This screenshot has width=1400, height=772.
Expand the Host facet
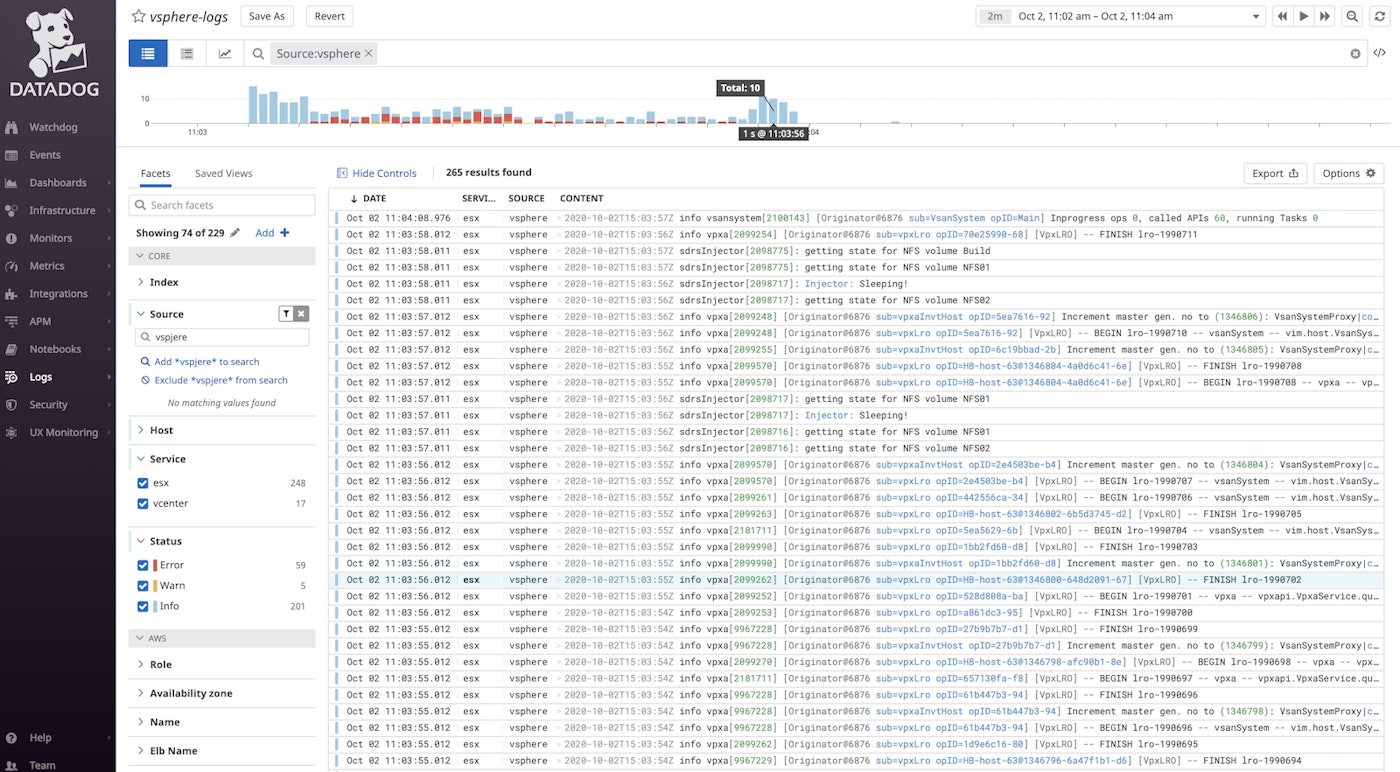point(161,430)
